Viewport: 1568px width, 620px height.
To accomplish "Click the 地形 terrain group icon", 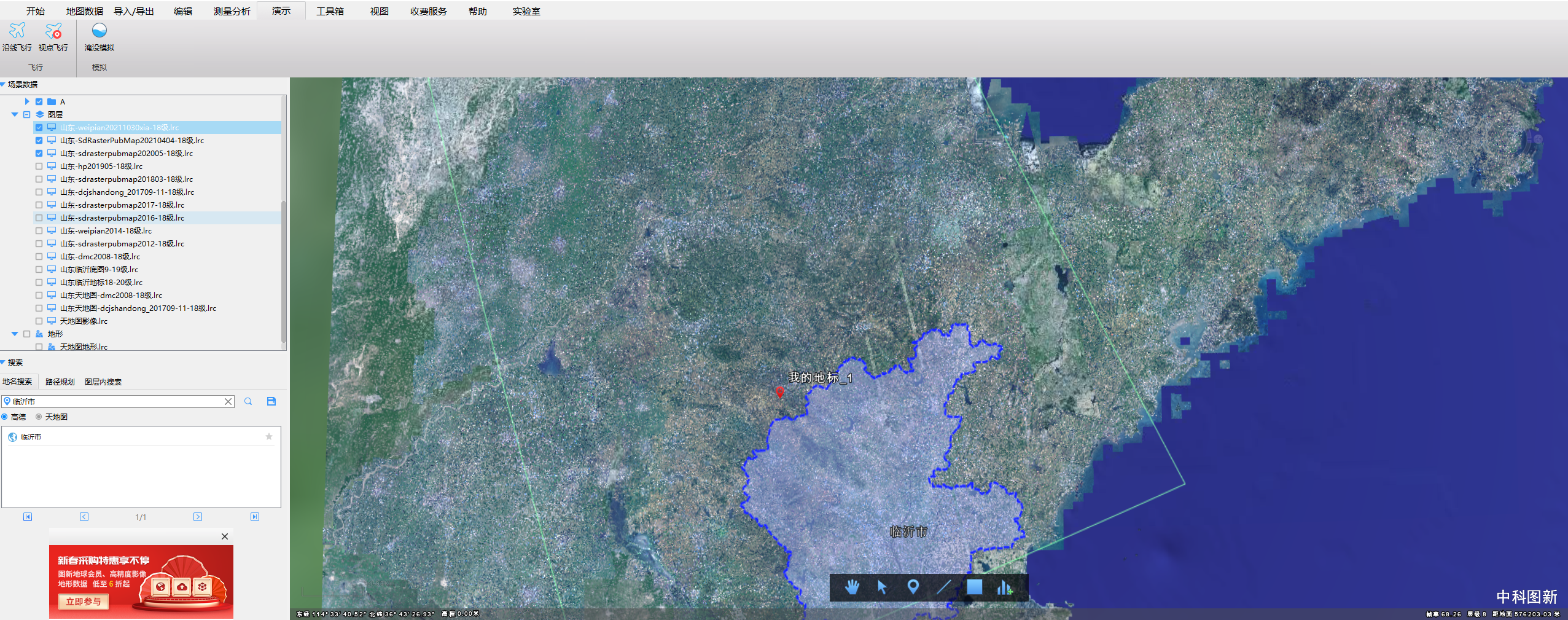I will click(x=39, y=334).
